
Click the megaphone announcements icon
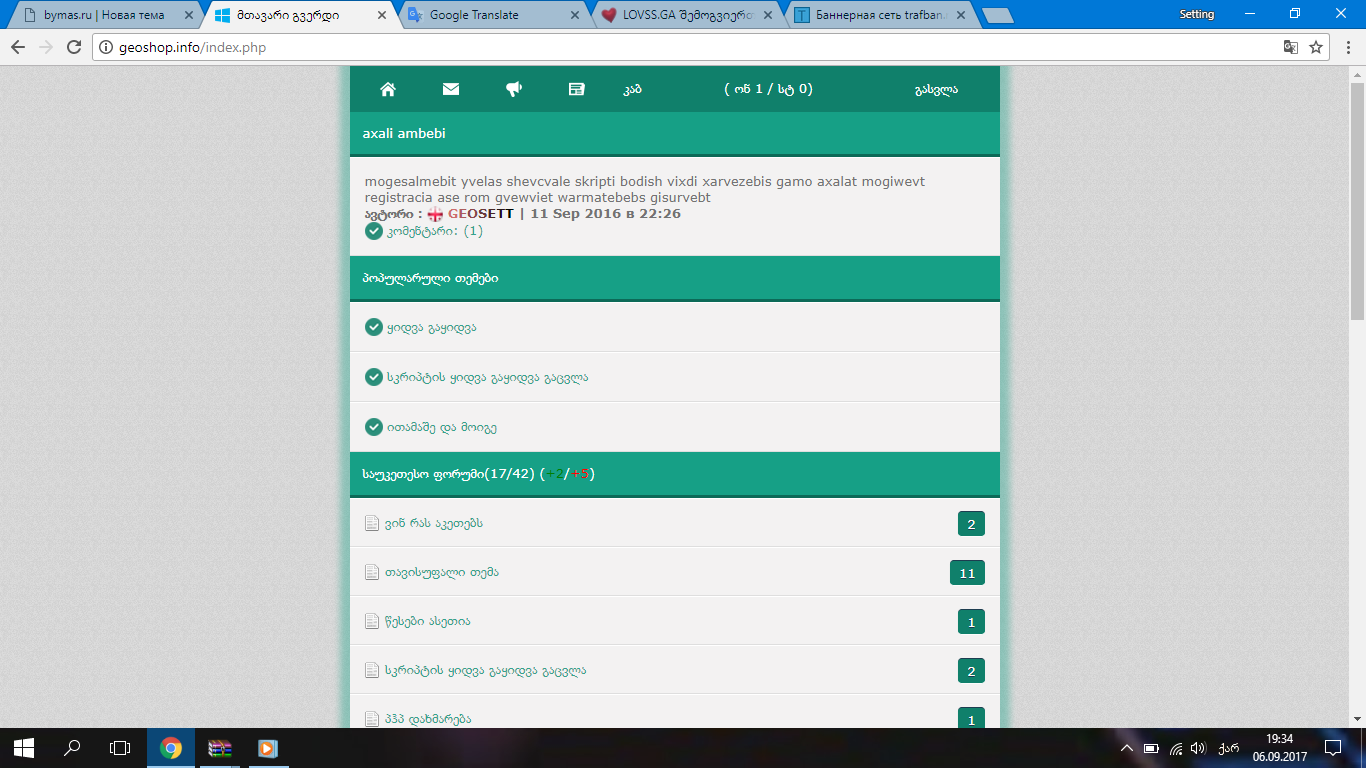point(514,89)
